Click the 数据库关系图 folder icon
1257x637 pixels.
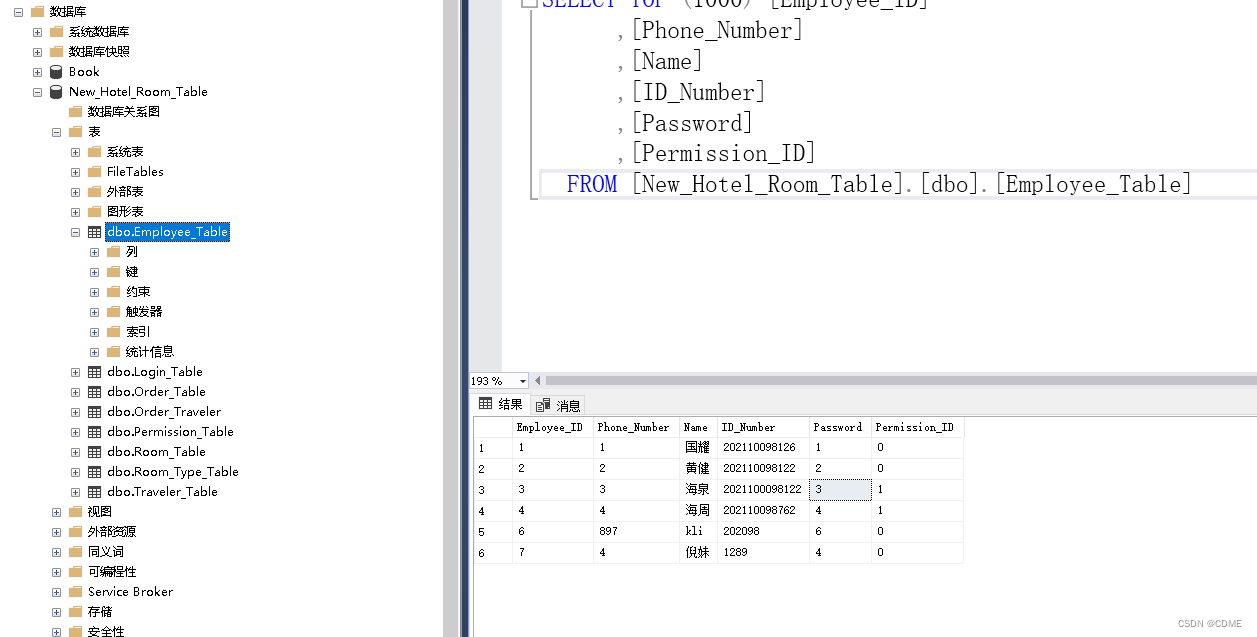point(75,112)
